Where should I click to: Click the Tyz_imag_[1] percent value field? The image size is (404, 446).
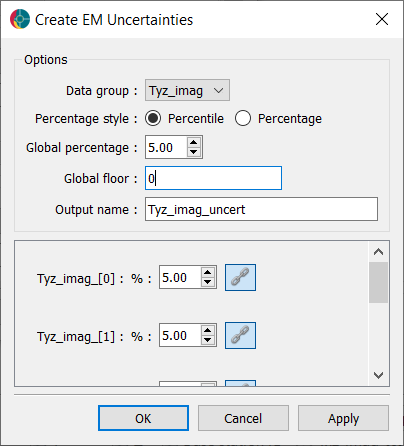click(x=180, y=335)
